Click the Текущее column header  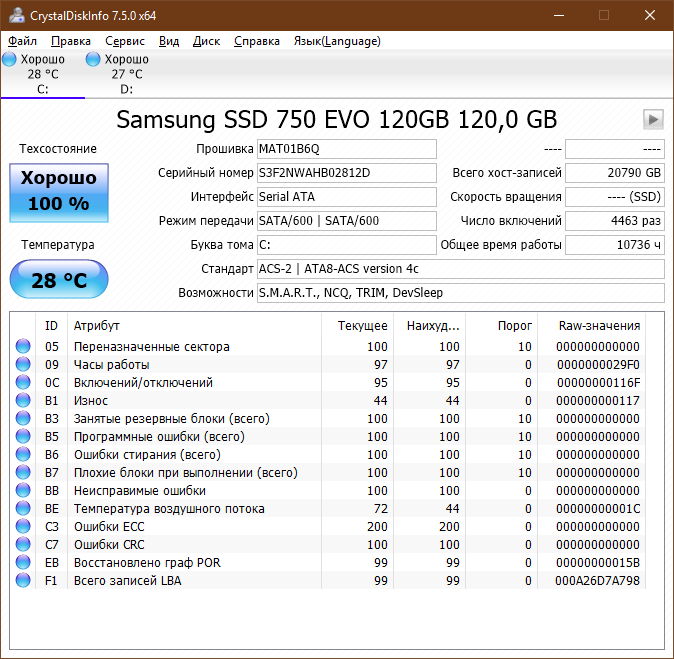358,326
